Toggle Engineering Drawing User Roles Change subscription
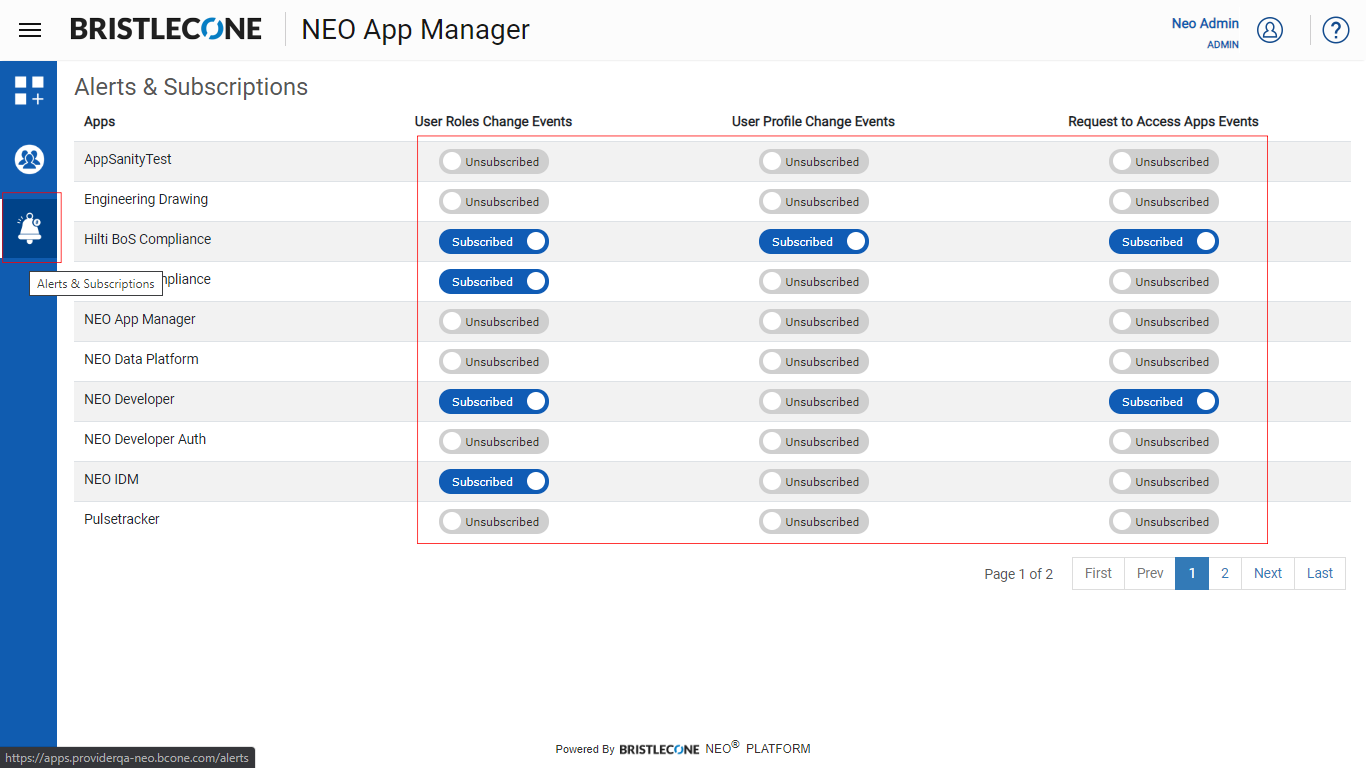The width and height of the screenshot is (1366, 768). [x=494, y=202]
